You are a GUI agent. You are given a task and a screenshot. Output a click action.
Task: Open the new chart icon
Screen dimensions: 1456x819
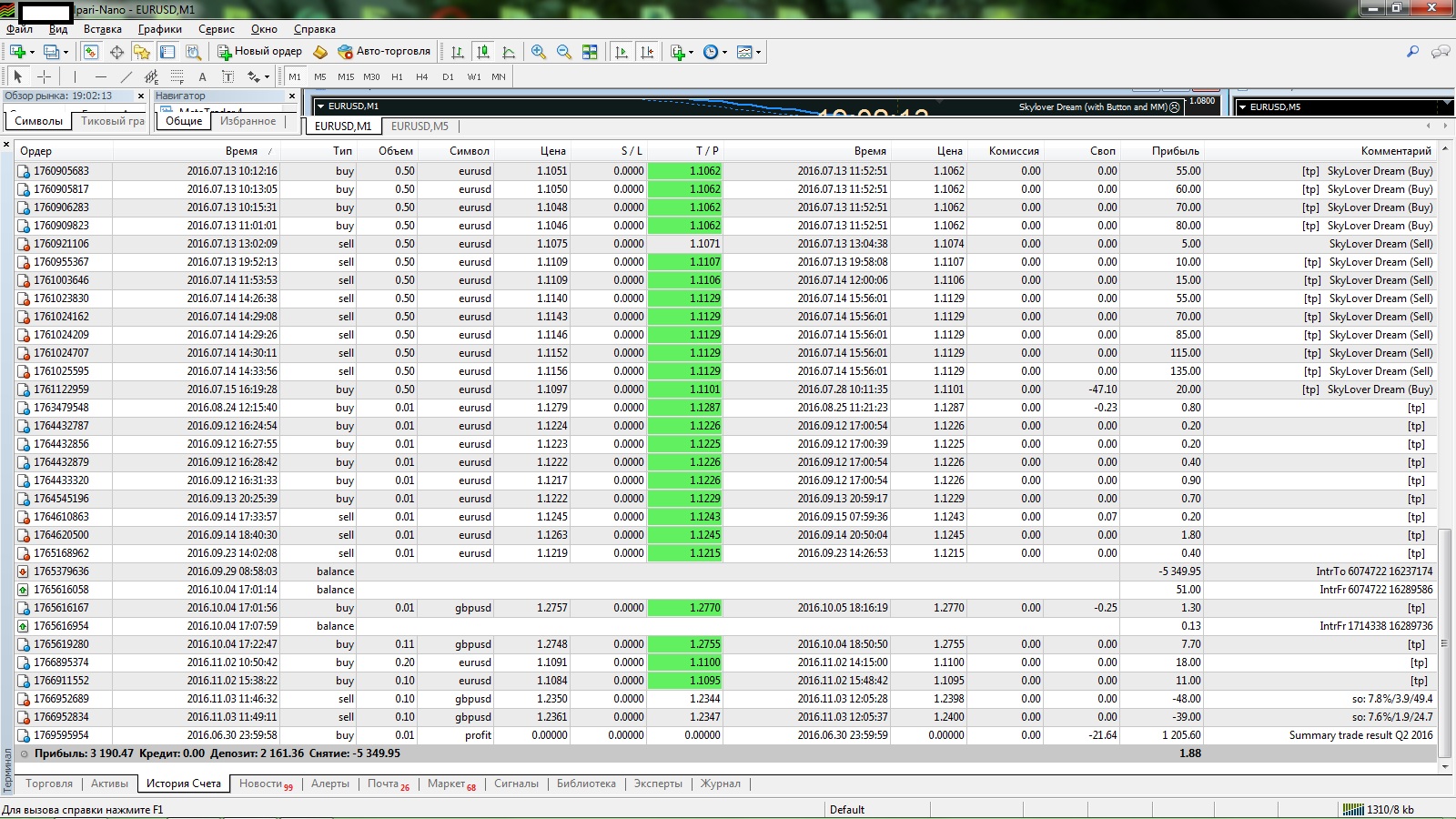[x=17, y=52]
